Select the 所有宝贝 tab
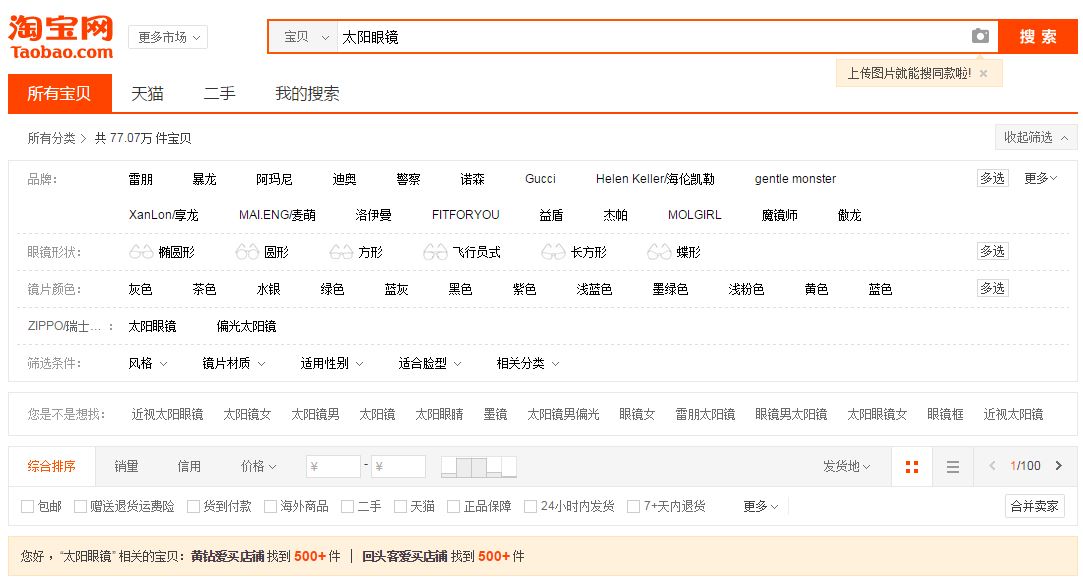The image size is (1083, 582). pos(59,93)
